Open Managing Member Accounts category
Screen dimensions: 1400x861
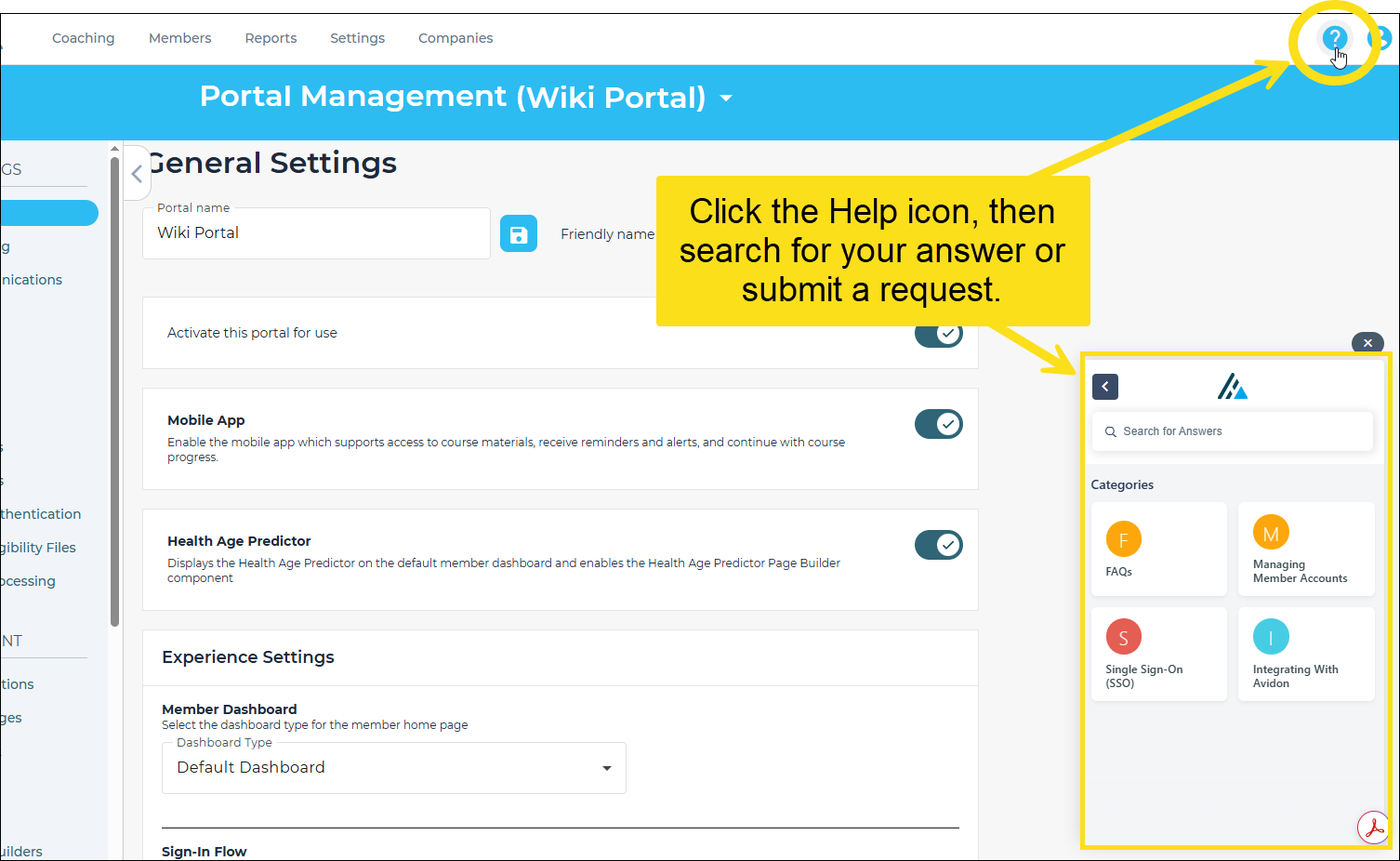click(x=1306, y=549)
